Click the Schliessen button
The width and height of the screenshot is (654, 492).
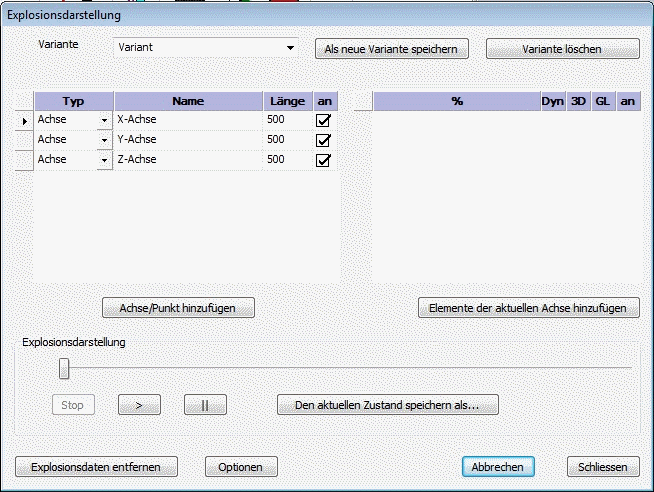coord(603,467)
